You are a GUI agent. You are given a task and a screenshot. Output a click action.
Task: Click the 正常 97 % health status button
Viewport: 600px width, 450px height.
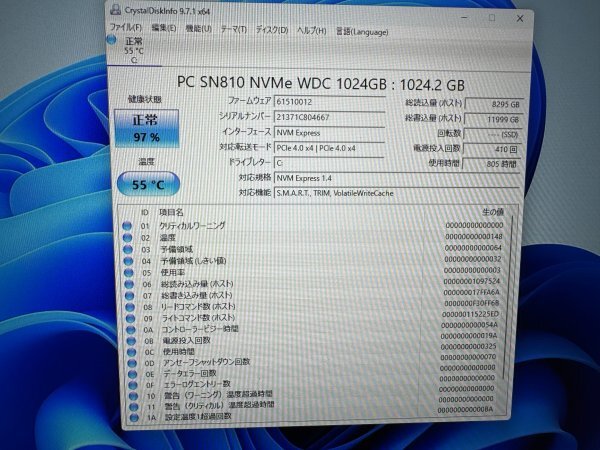(x=147, y=129)
